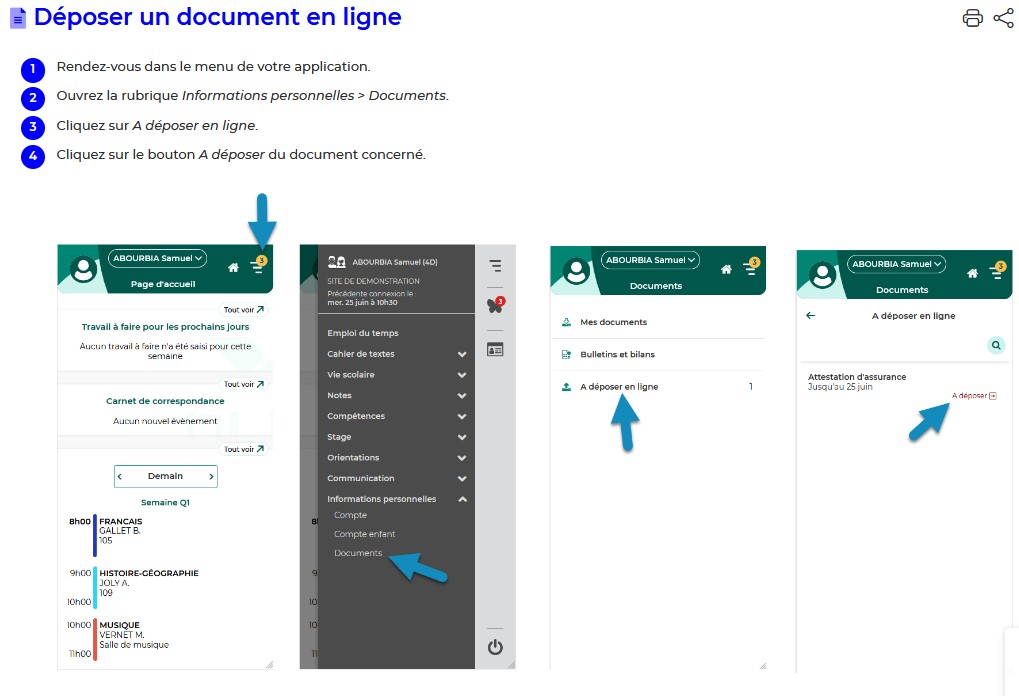
Task: Click Tout voir above Carnet de correspondance
Action: (x=245, y=384)
